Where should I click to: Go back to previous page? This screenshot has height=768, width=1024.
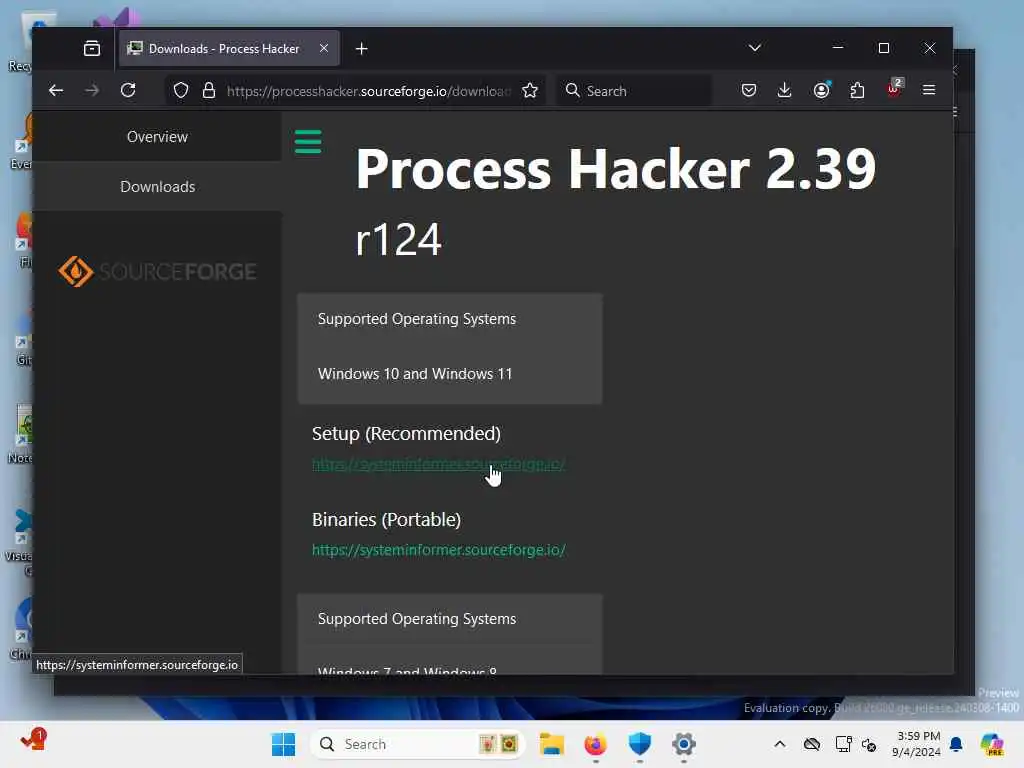(56, 90)
